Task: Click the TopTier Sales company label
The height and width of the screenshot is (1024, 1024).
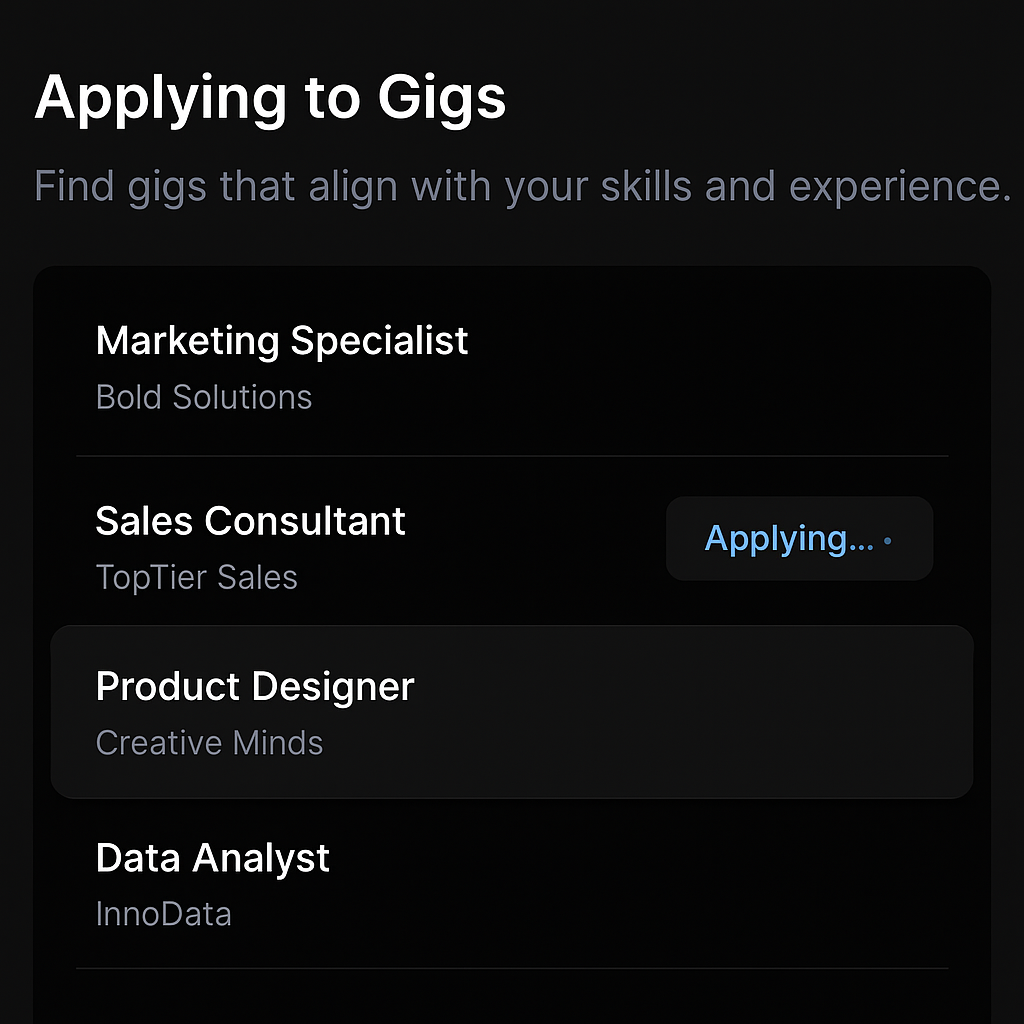Action: 196,577
